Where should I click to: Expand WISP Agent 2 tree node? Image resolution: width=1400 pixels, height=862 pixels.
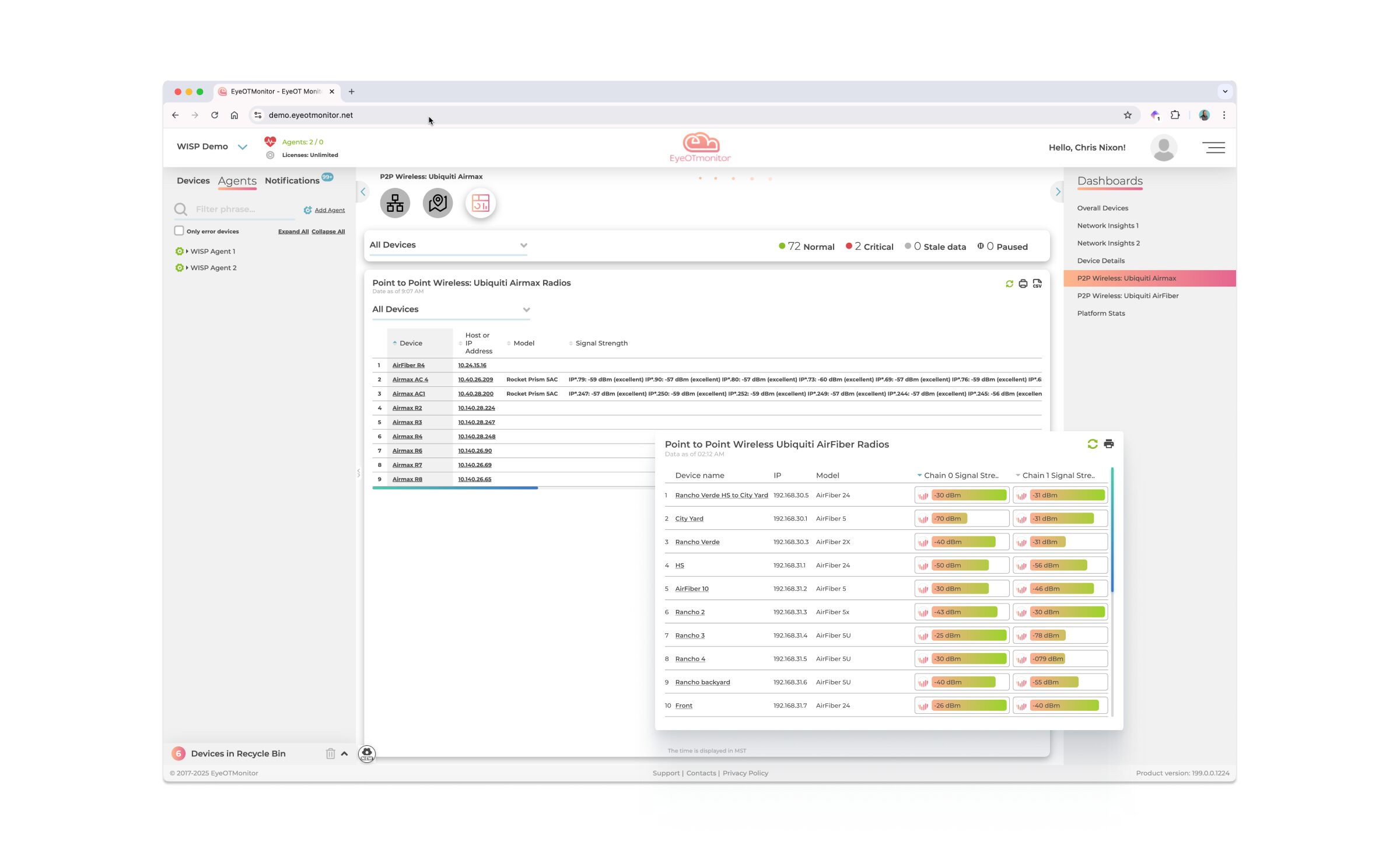click(187, 268)
